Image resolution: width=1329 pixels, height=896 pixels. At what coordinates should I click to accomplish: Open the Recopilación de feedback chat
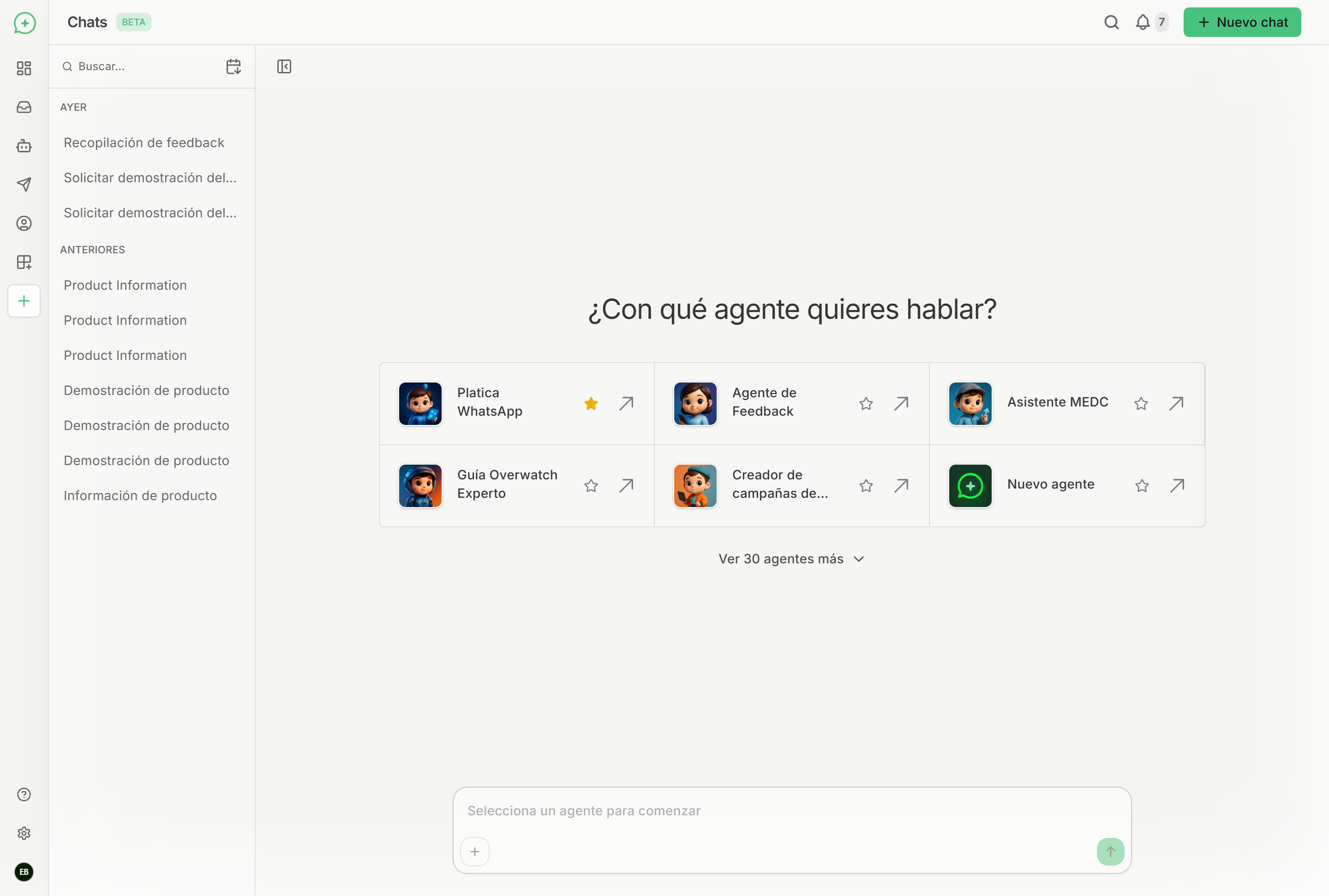click(144, 142)
